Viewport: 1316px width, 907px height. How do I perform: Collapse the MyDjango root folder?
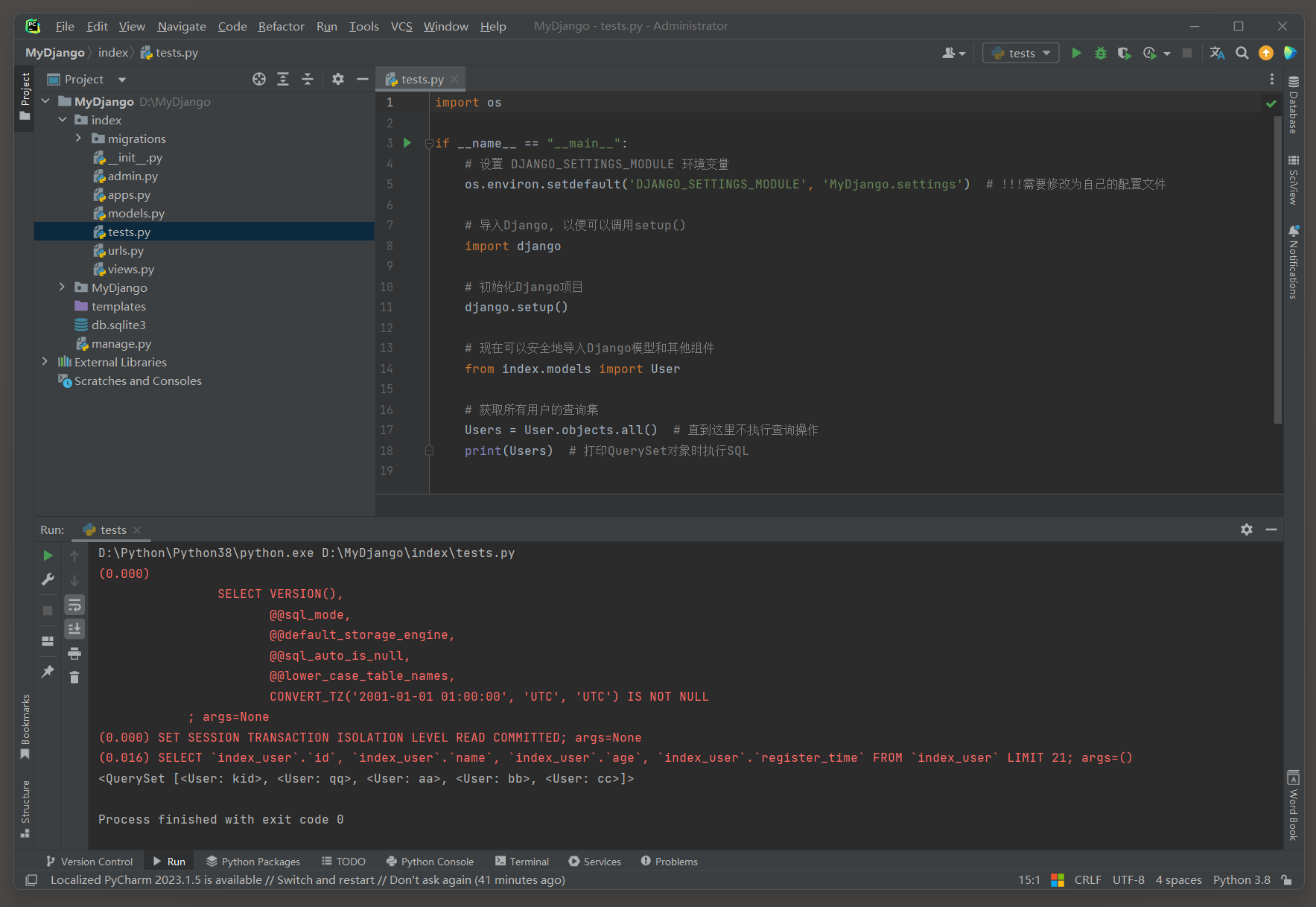(x=46, y=101)
